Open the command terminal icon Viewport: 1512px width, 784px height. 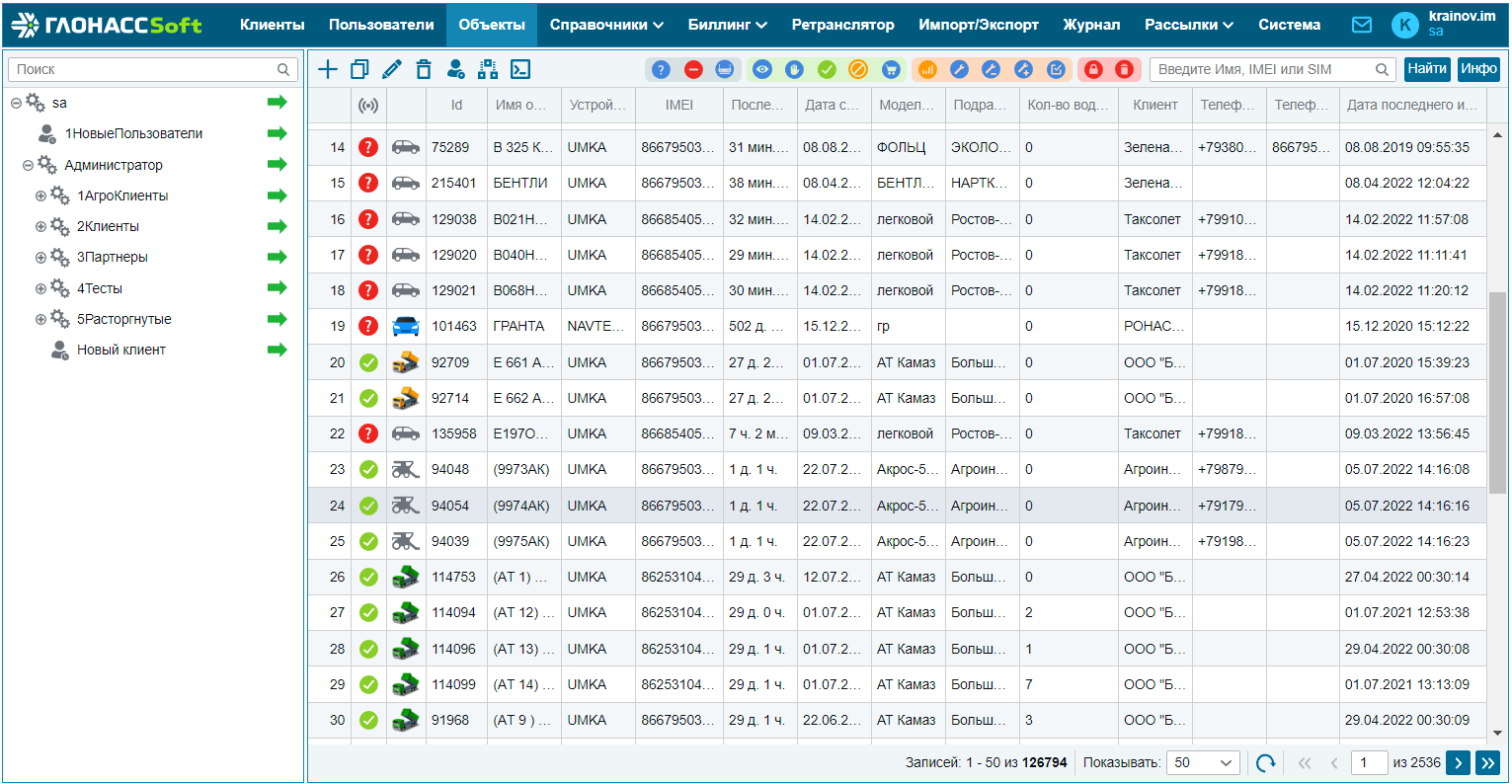point(520,69)
